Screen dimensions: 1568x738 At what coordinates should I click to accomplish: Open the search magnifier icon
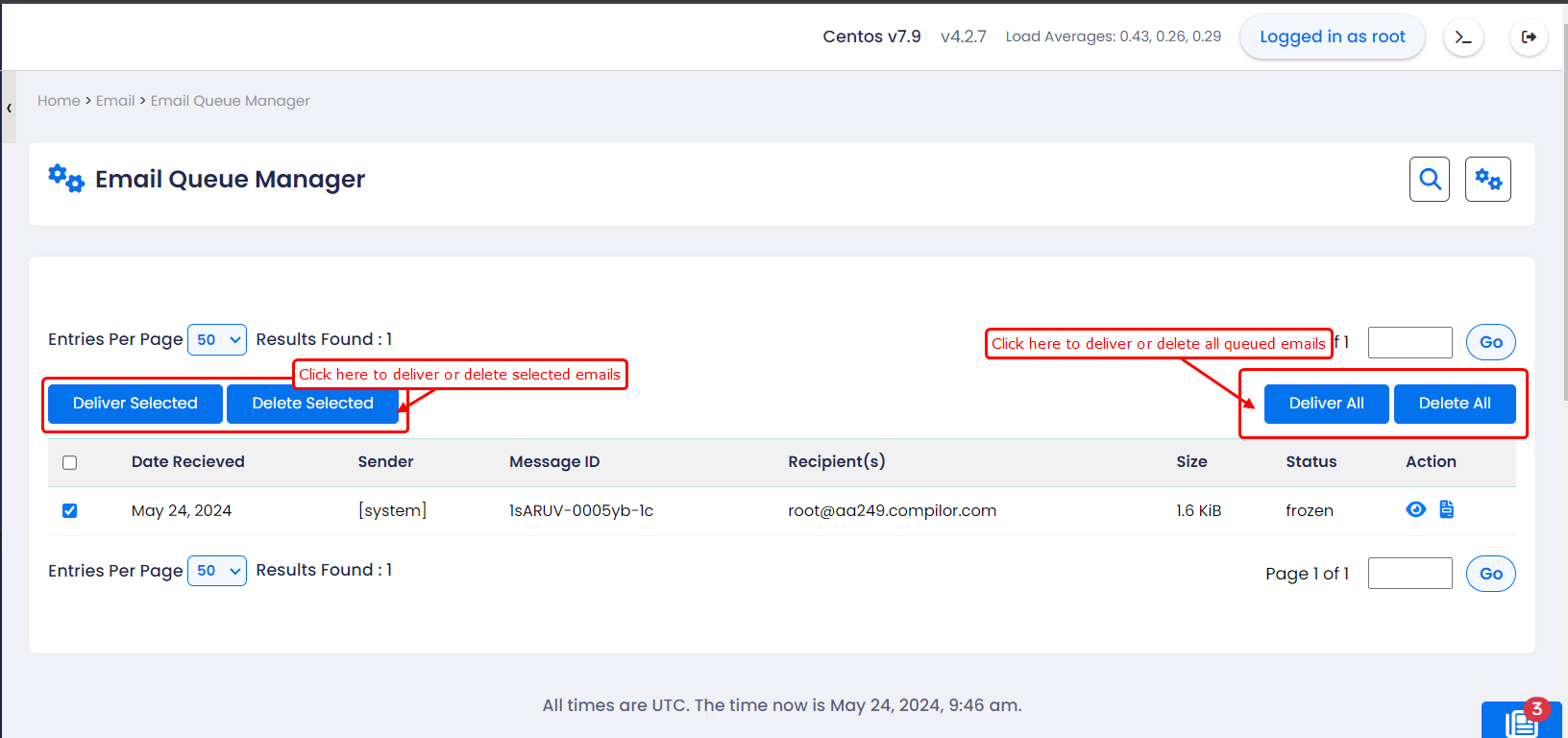(x=1430, y=180)
